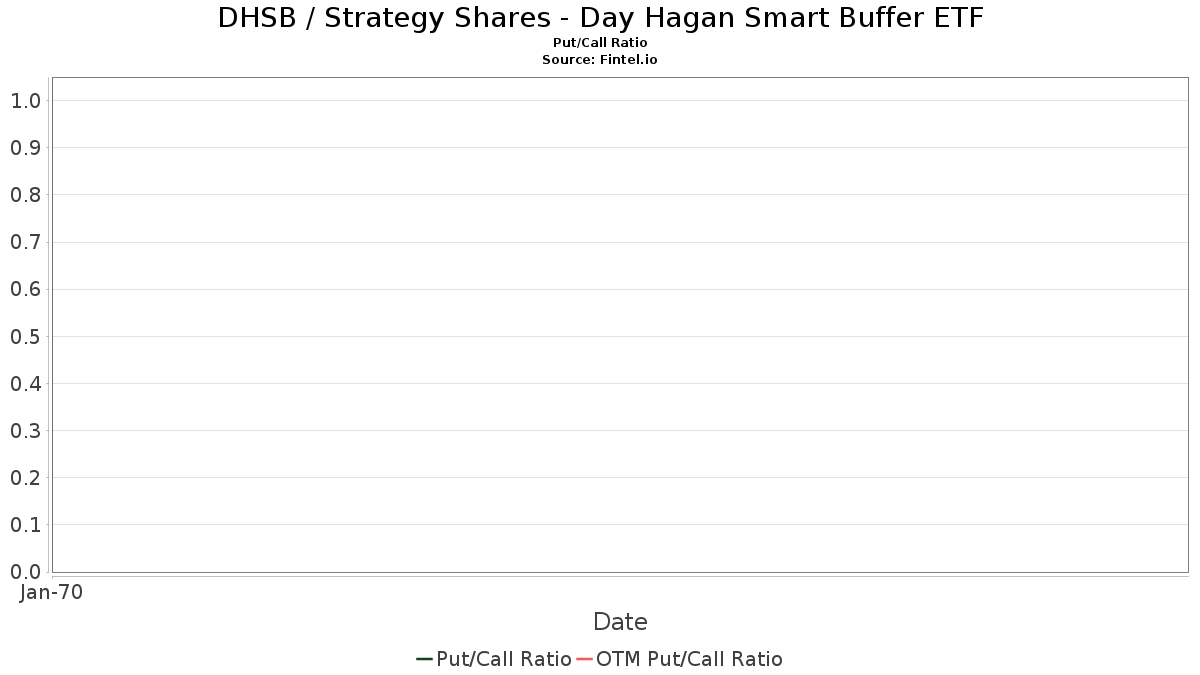Click the 0.2 y-axis tick label
The height and width of the screenshot is (675, 1200).
pyautogui.click(x=26, y=478)
